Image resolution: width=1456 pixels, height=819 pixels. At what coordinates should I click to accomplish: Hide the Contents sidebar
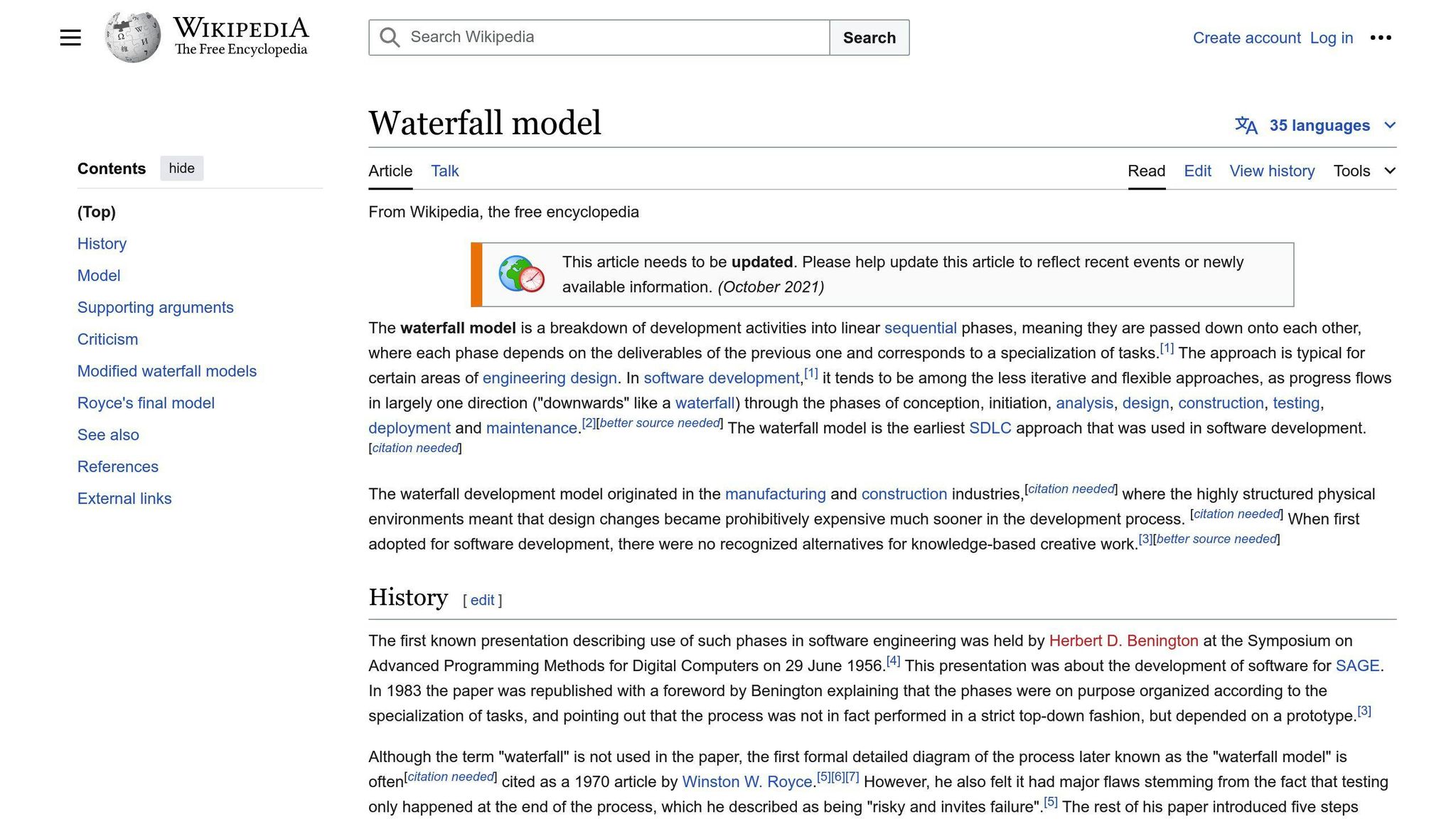(181, 168)
